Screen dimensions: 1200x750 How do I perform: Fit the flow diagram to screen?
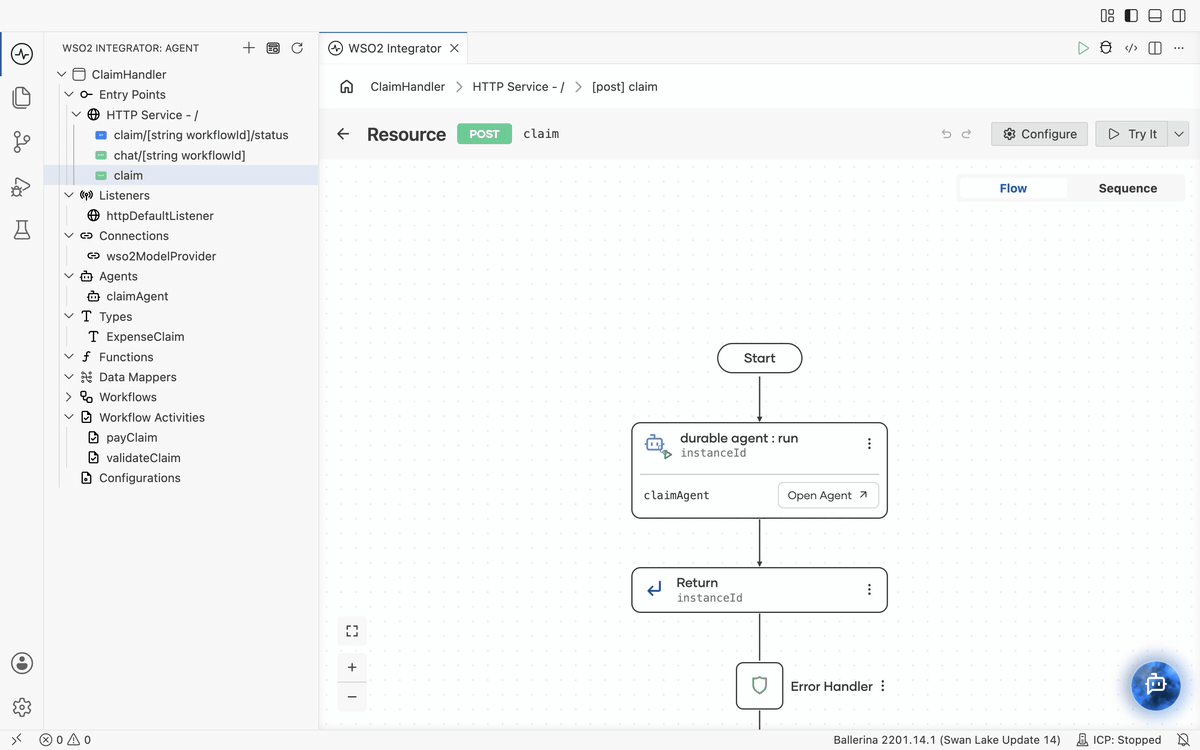point(352,631)
